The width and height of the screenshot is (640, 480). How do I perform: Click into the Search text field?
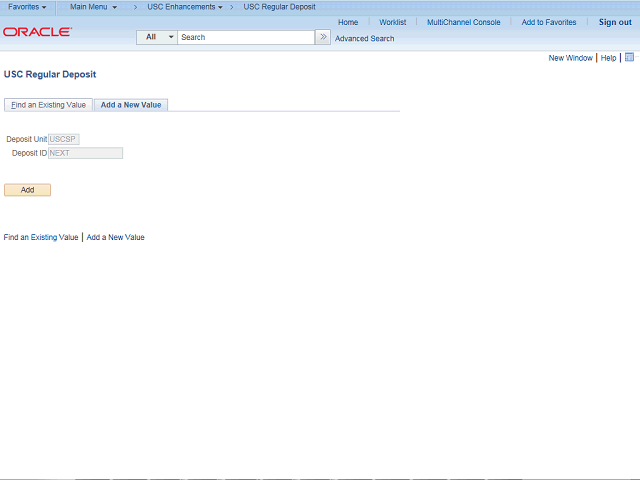tap(246, 37)
